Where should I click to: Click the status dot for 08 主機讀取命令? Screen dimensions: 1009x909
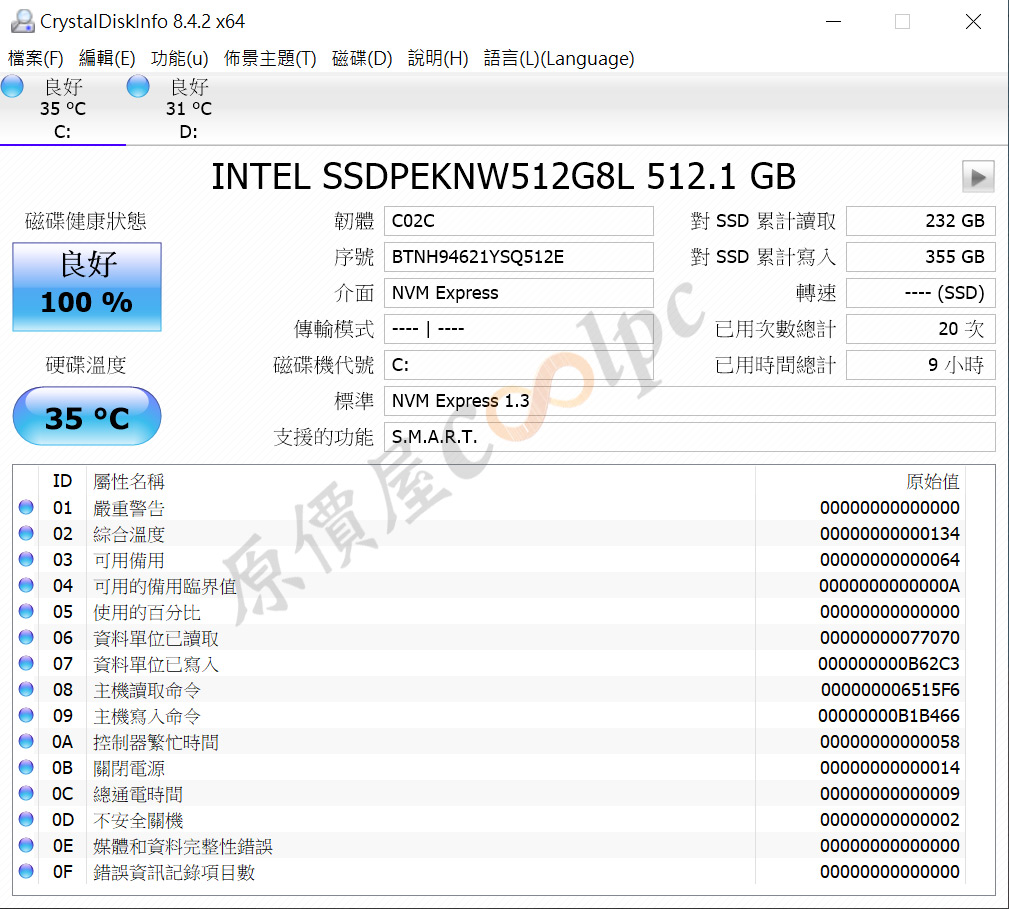[x=26, y=690]
